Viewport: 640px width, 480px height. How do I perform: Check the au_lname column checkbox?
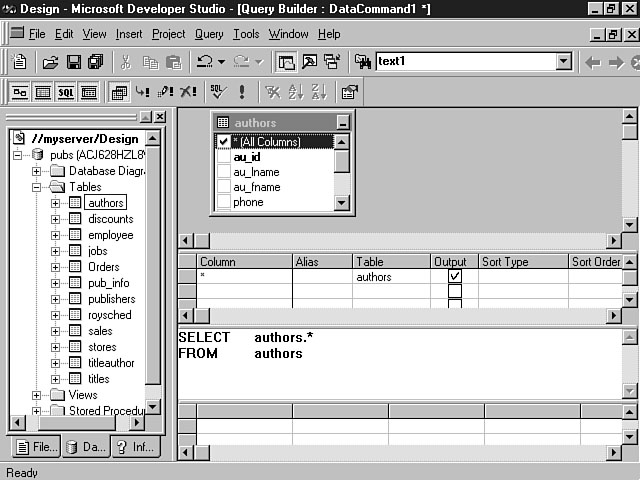point(224,172)
